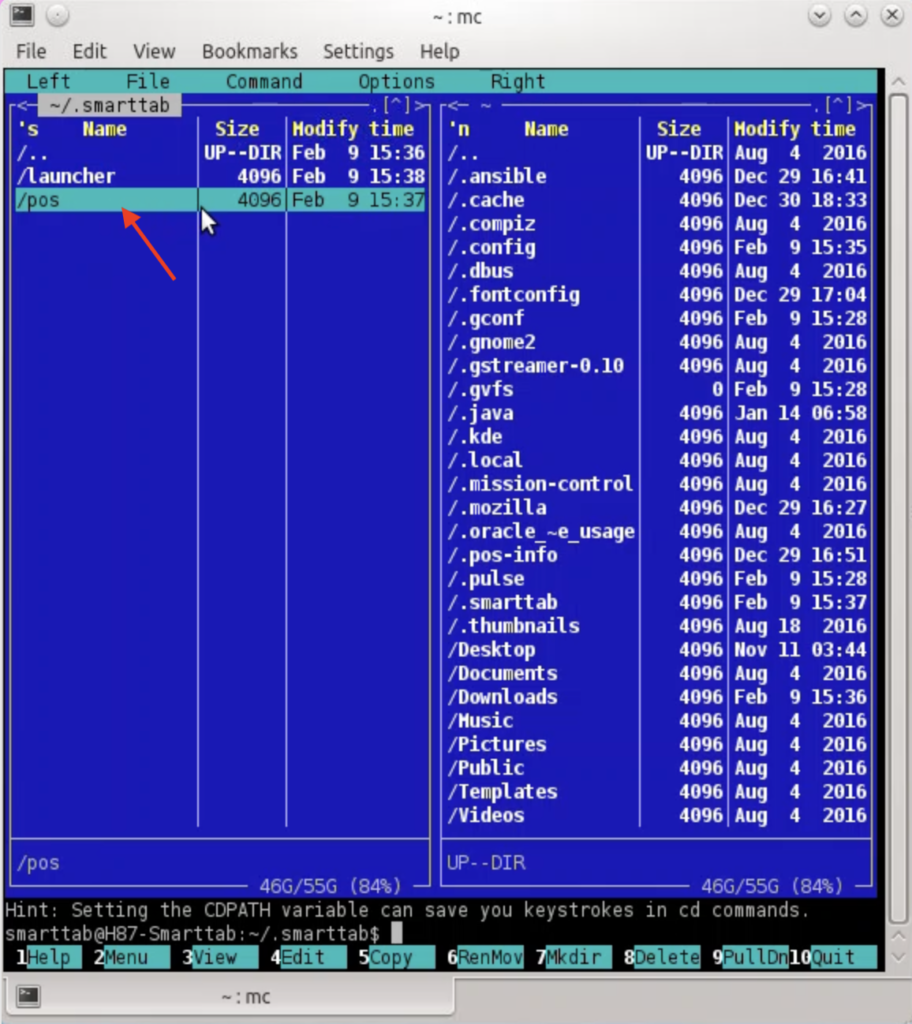
Task: Open the Command menu in the mc menu bar
Action: pyautogui.click(x=263, y=81)
